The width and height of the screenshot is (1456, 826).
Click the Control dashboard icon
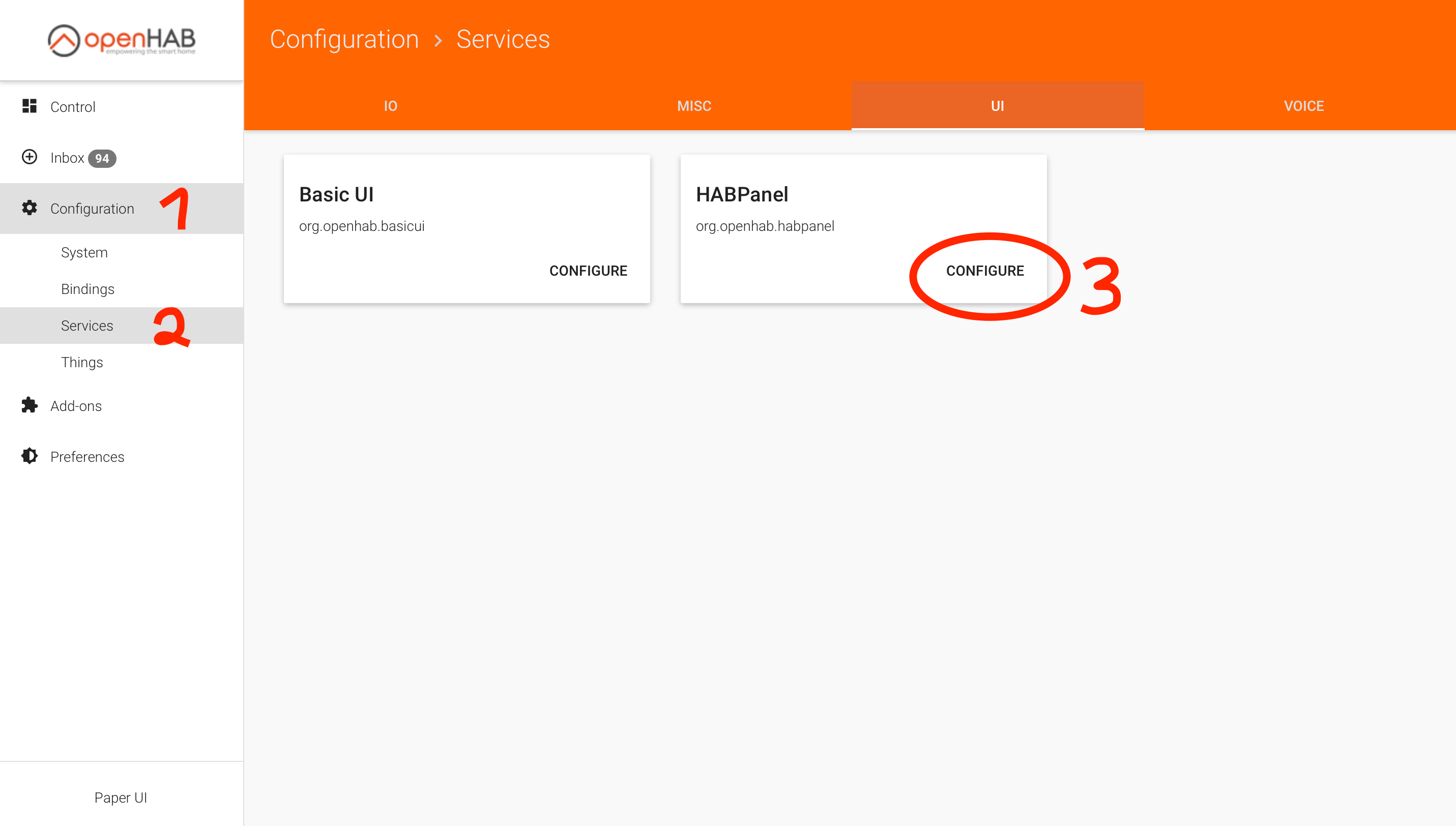point(30,106)
